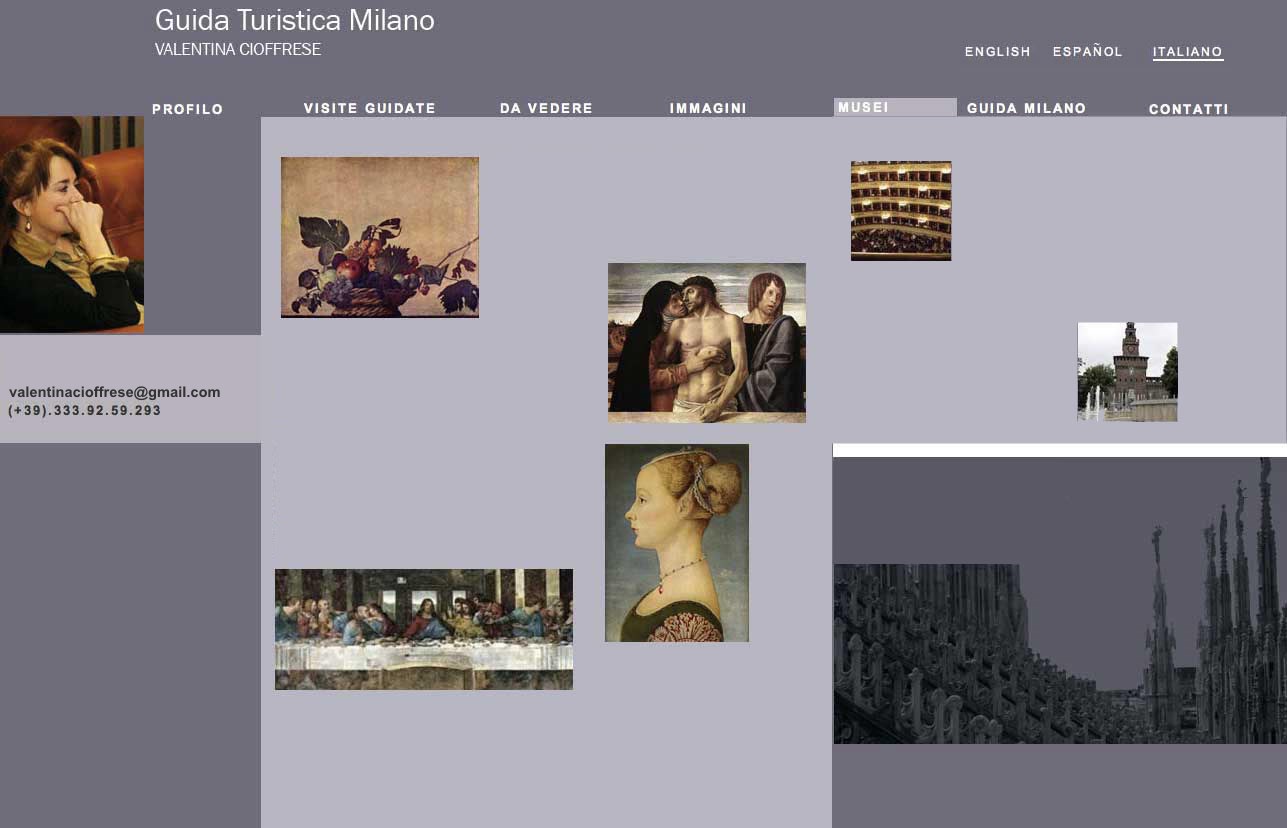Select the IMMAGINI menu item
1287x828 pixels.
[x=708, y=108]
